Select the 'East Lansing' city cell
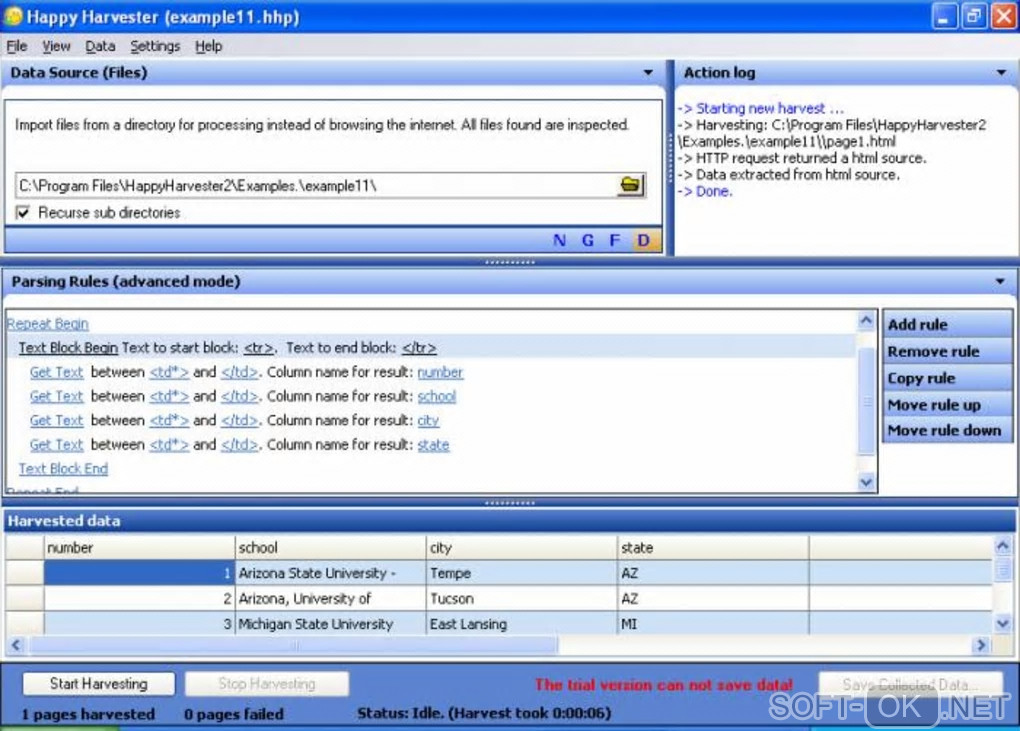Screen dimensions: 1020x731 pos(522,624)
